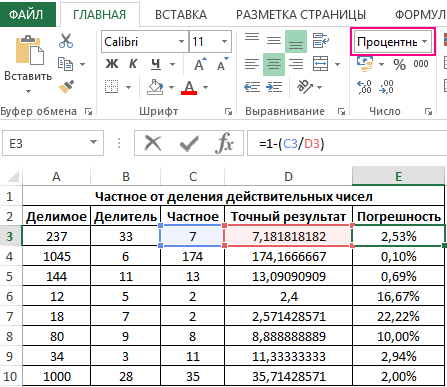
Task: Increase indent of cell content
Action: [274, 87]
